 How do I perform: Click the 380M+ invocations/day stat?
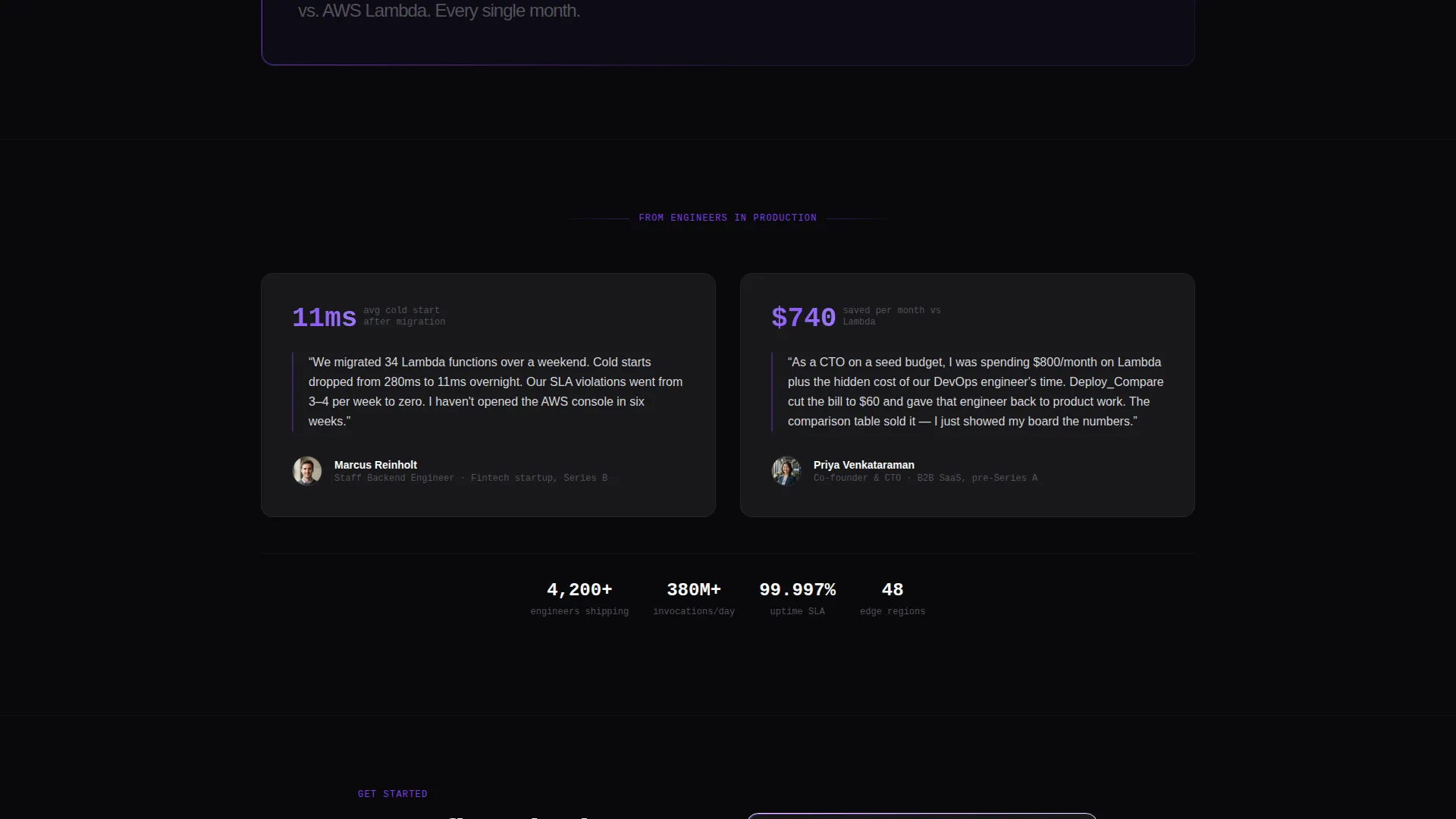pyautogui.click(x=694, y=598)
